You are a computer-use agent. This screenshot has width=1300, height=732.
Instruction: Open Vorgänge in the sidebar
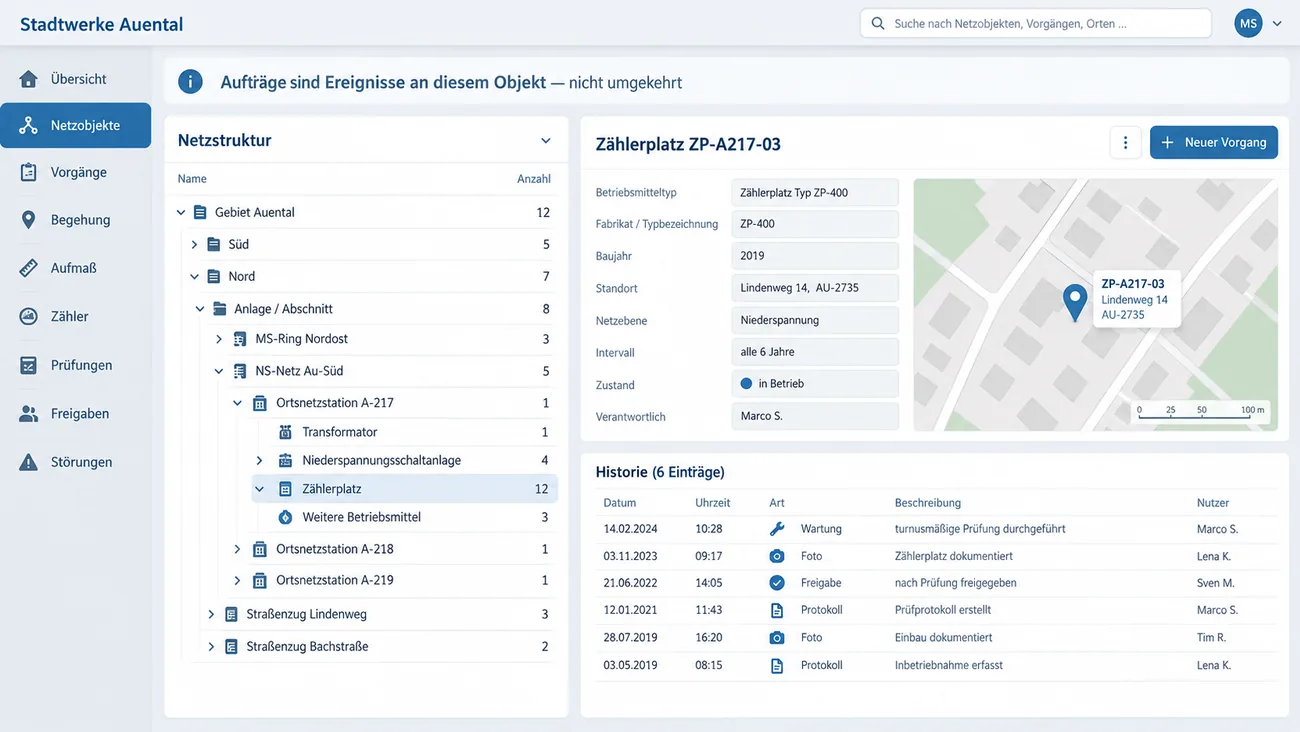[x=76, y=172]
